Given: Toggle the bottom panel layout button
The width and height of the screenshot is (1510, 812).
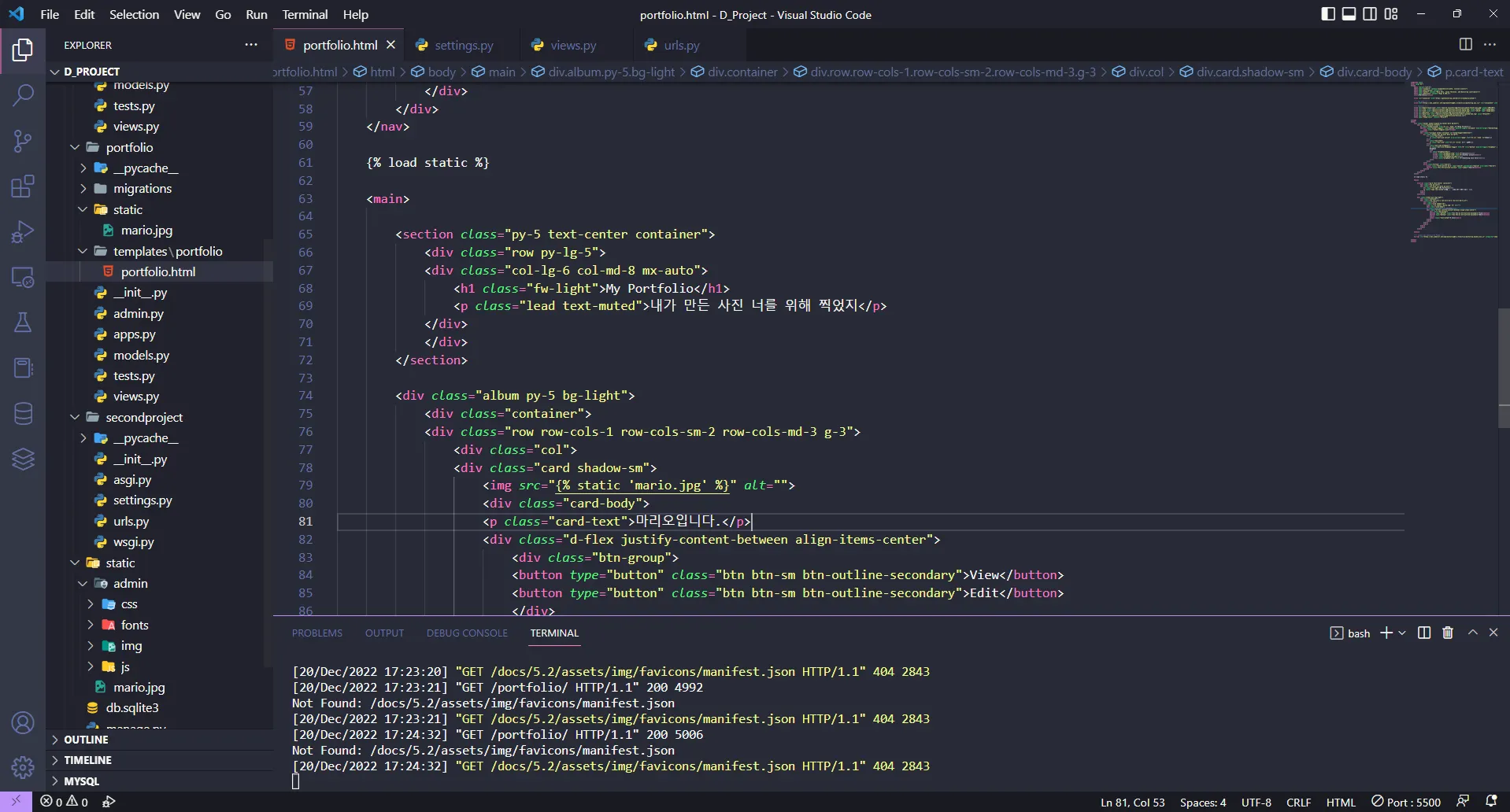Looking at the screenshot, I should click(x=1349, y=14).
